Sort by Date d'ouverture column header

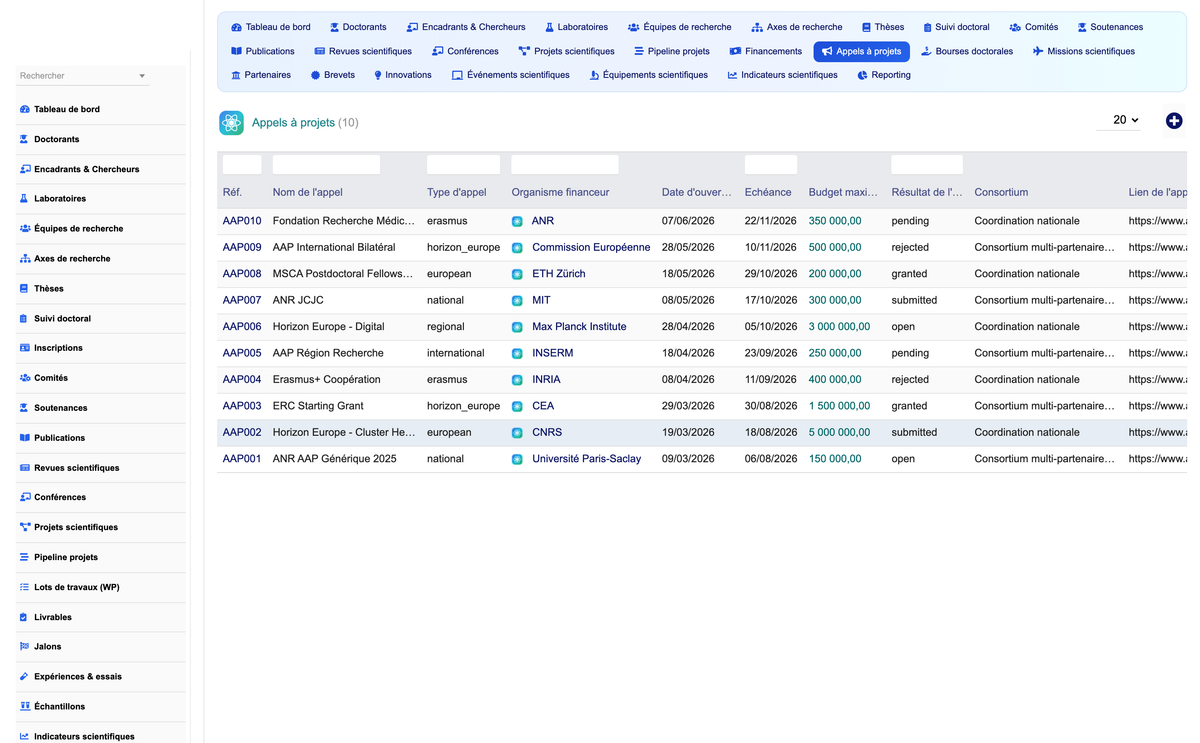pos(697,192)
